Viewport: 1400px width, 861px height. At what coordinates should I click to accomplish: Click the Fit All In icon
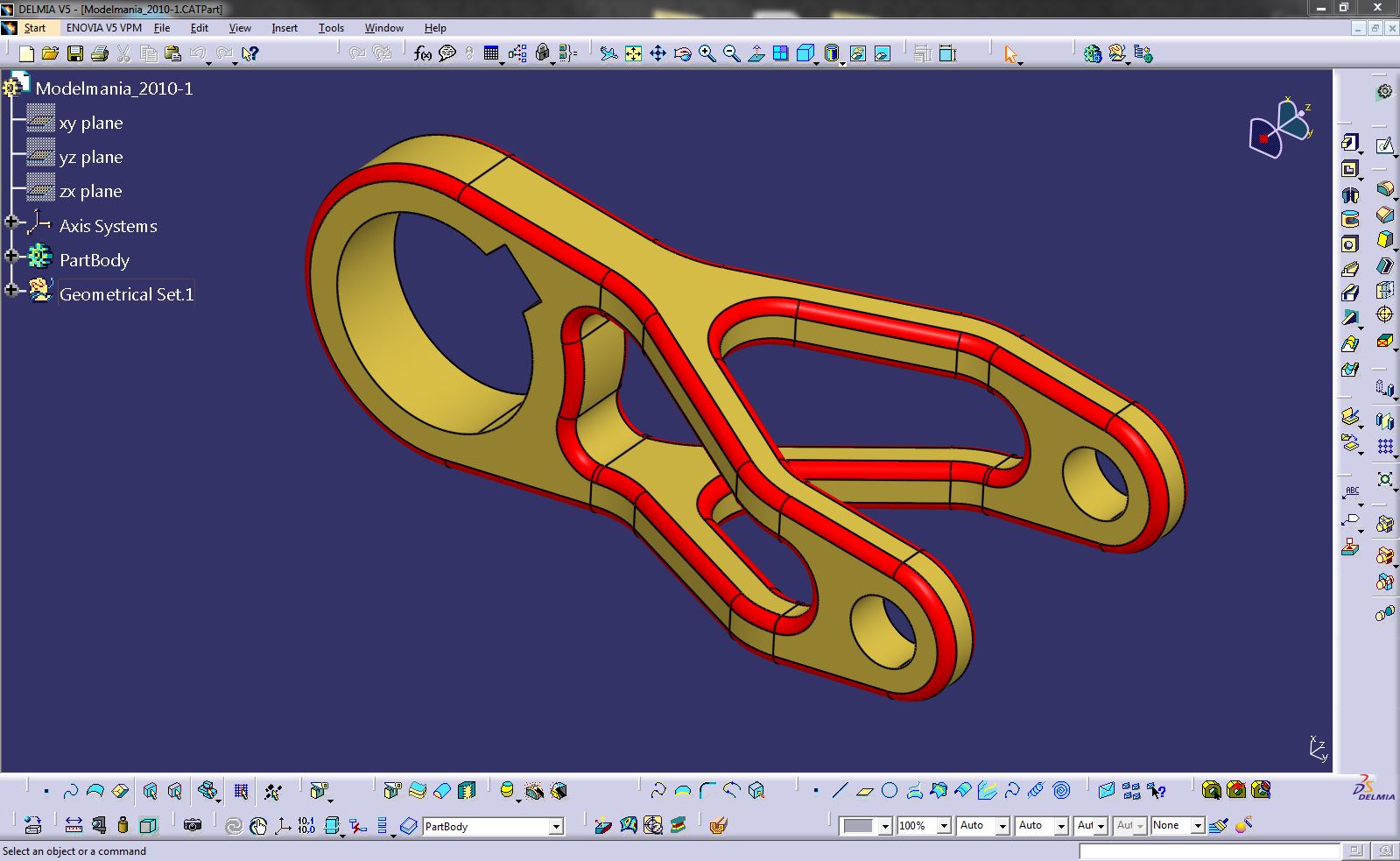pyautogui.click(x=633, y=53)
